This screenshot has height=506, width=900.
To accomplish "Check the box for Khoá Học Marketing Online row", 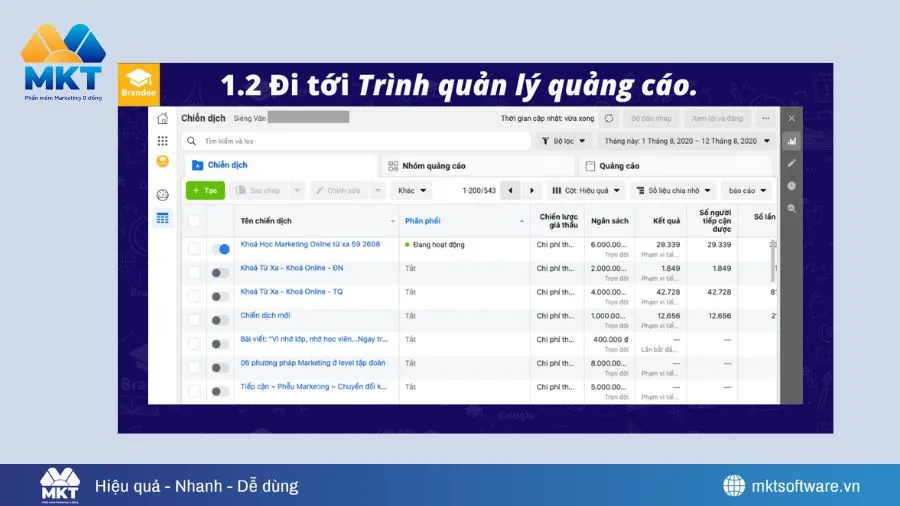I will tap(194, 248).
